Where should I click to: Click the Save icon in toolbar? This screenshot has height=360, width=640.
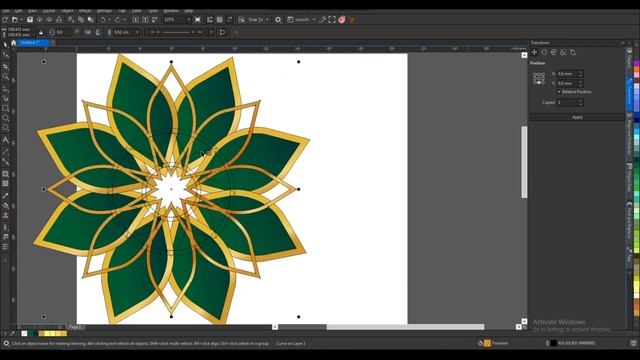[x=30, y=20]
